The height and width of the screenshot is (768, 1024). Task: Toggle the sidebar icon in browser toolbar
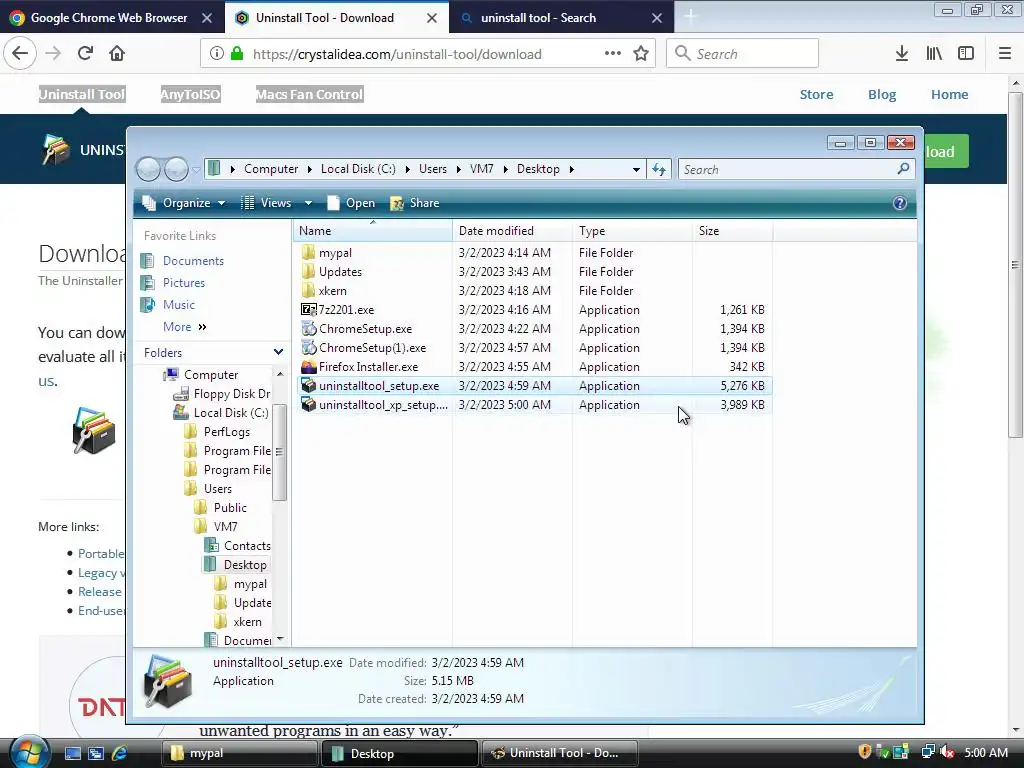point(966,54)
